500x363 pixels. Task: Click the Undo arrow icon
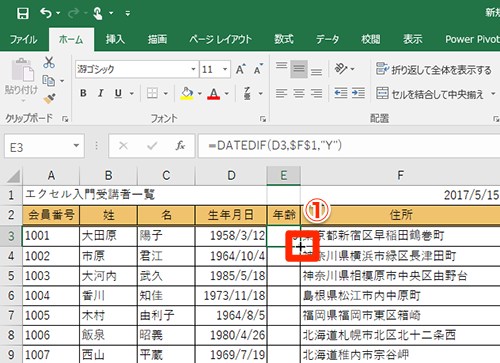(46, 13)
